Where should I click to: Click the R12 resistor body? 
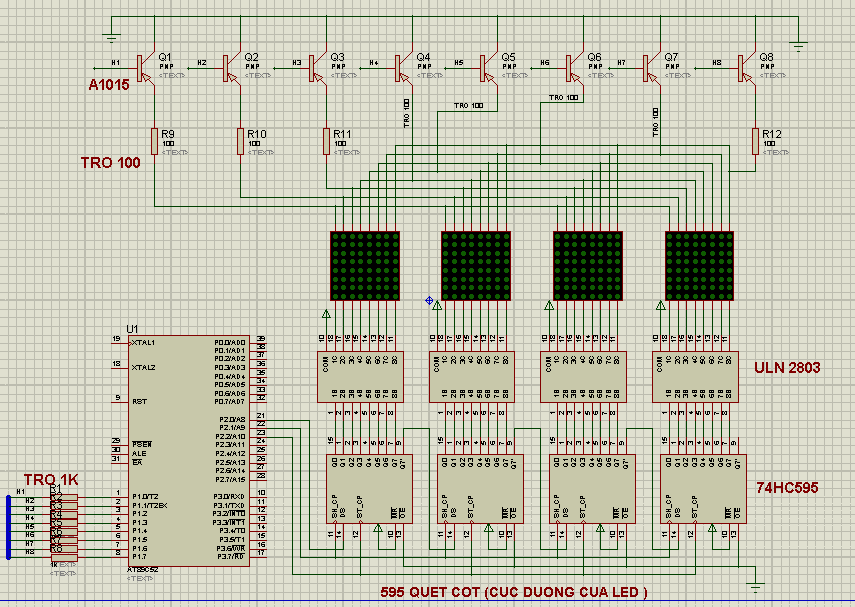point(755,141)
